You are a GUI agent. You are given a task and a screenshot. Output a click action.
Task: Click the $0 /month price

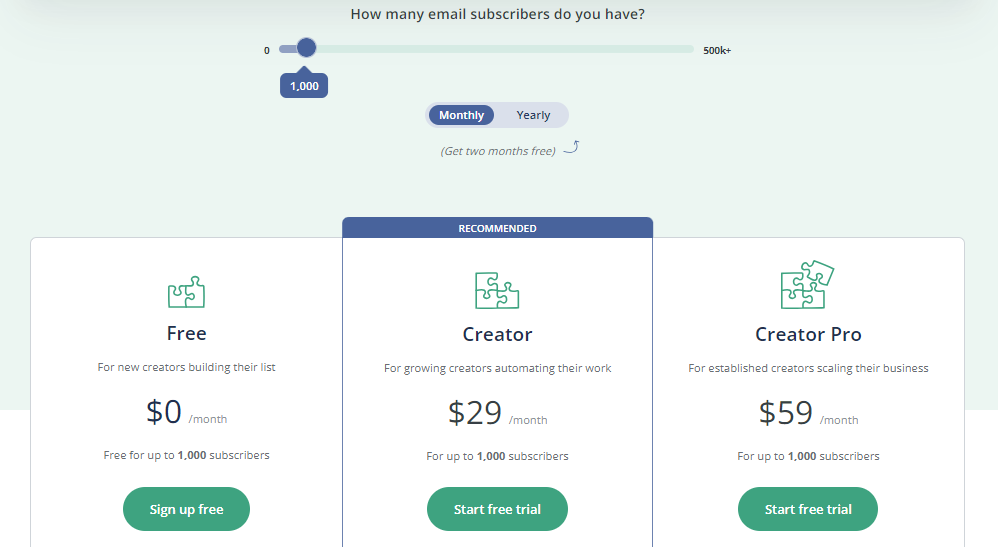coord(186,411)
